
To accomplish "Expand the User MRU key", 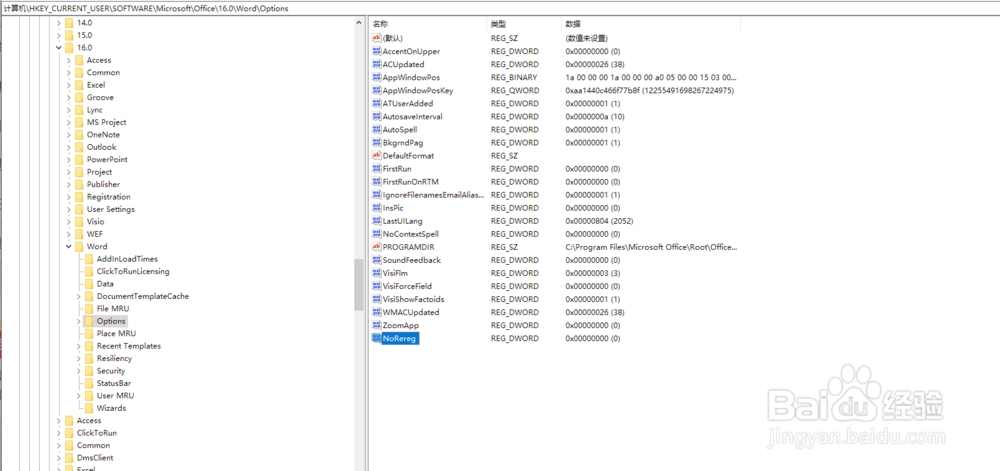I will tap(79, 396).
